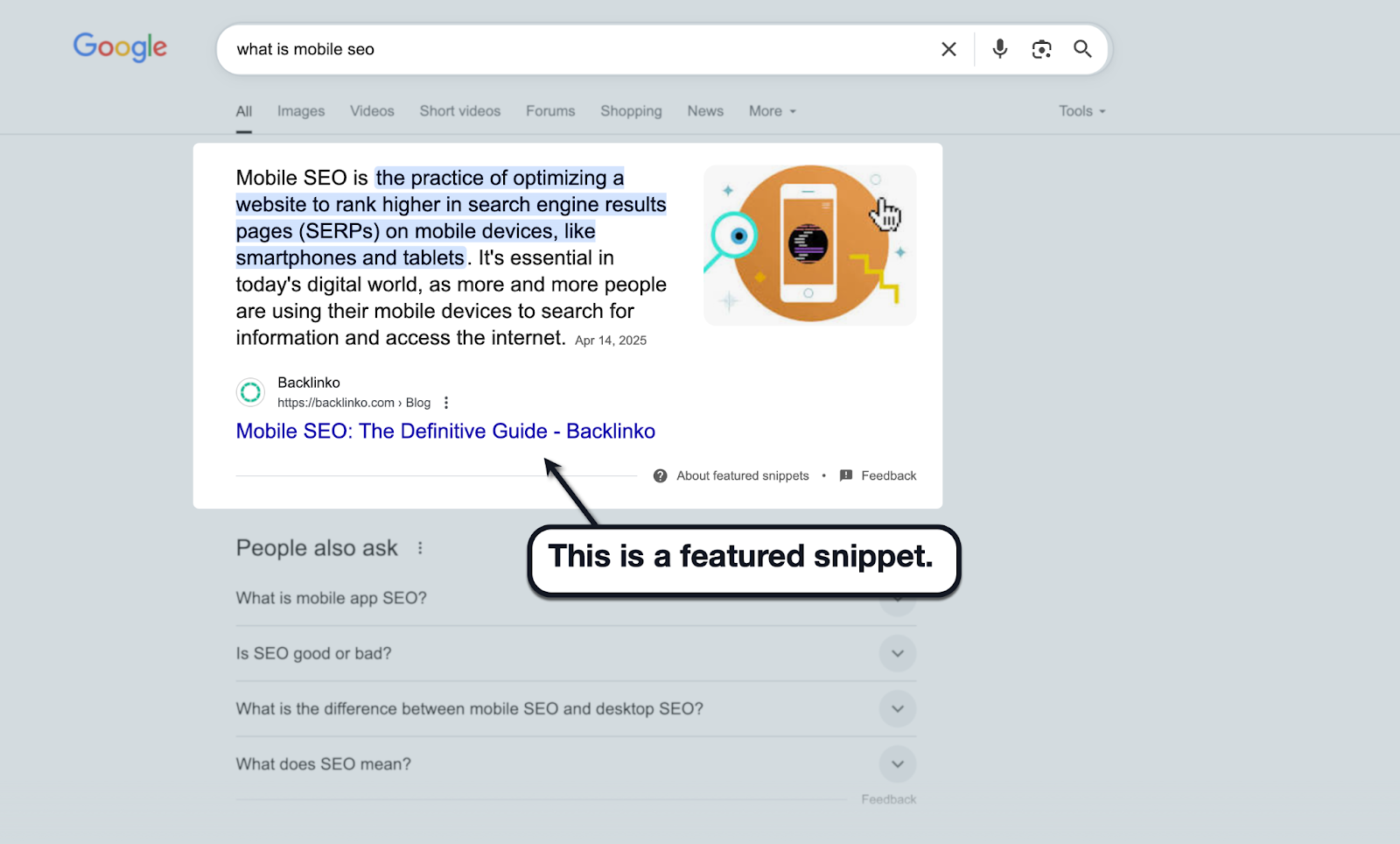Open the Tools dropdown
Image resolution: width=1400 pixels, height=844 pixels.
click(x=1082, y=111)
